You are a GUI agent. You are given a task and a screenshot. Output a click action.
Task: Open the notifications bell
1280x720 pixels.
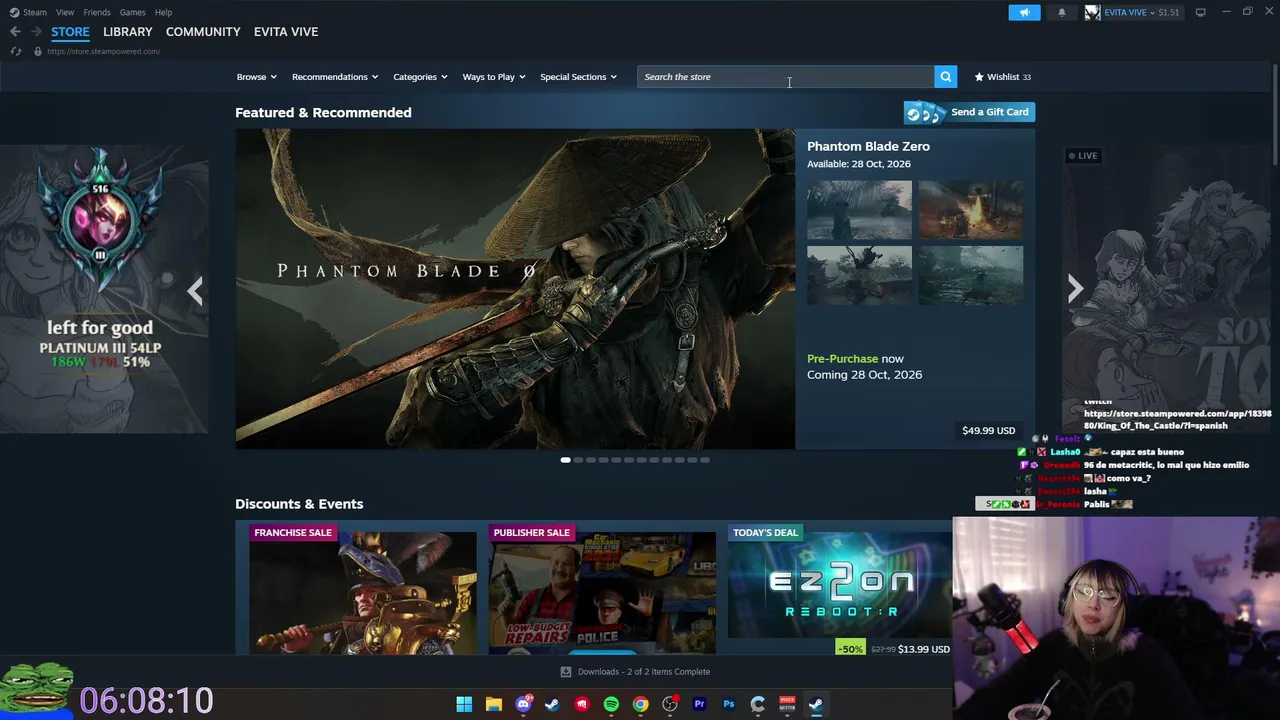pos(1061,12)
